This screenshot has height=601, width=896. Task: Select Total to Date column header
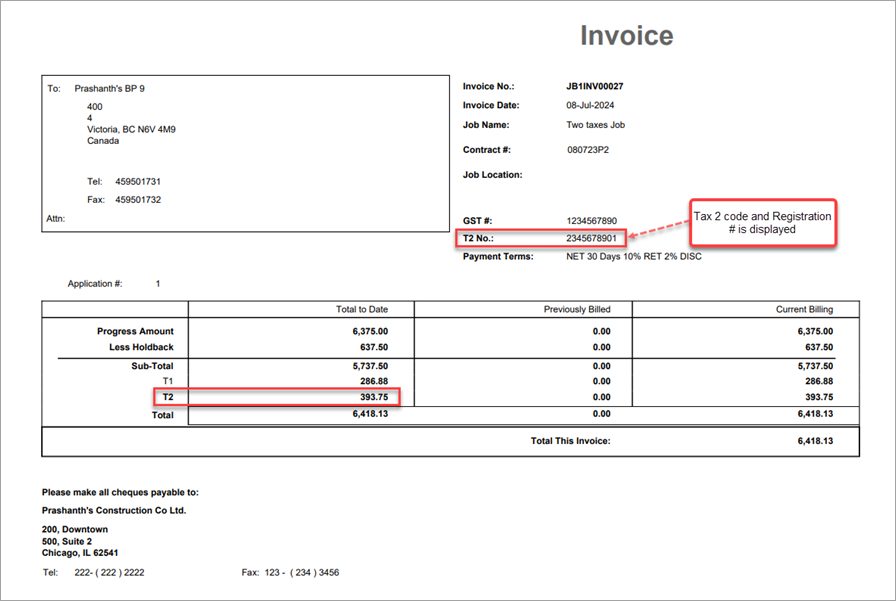[362, 310]
